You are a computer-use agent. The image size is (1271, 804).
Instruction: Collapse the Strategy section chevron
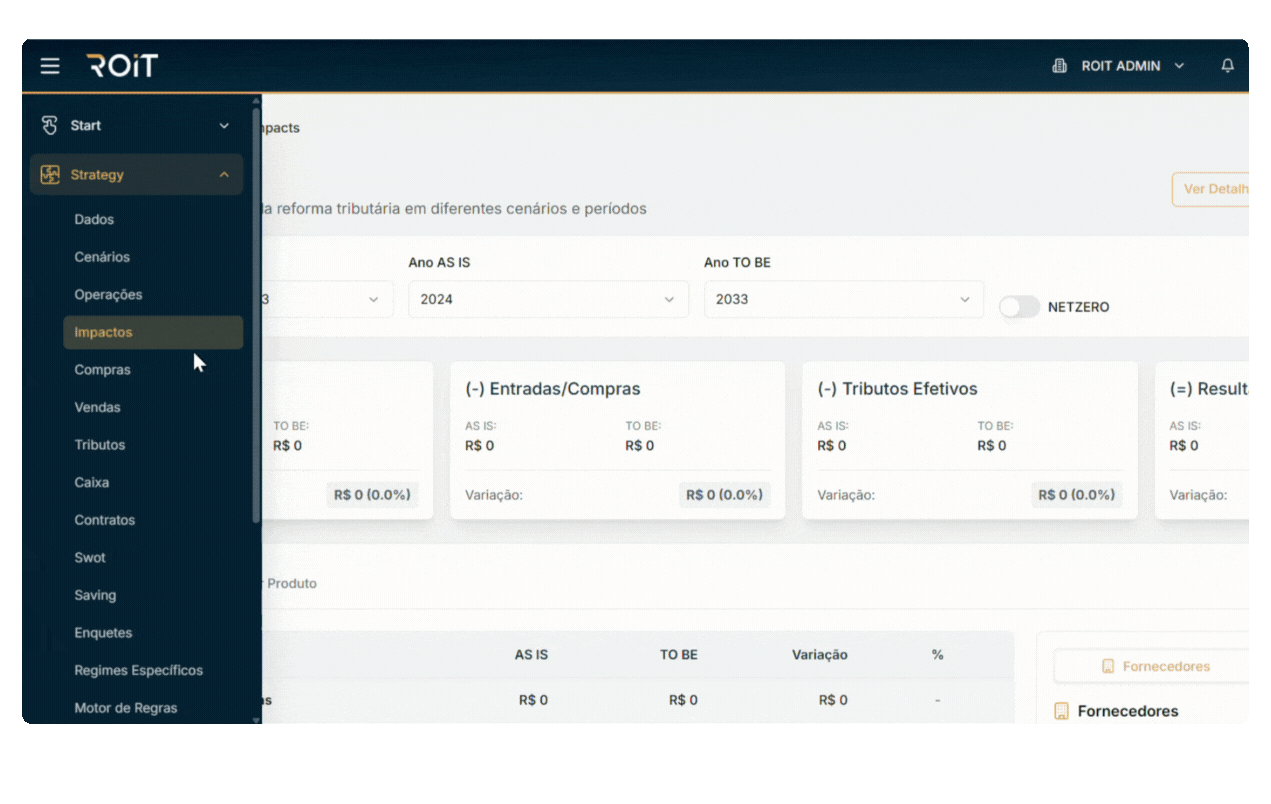tap(224, 175)
